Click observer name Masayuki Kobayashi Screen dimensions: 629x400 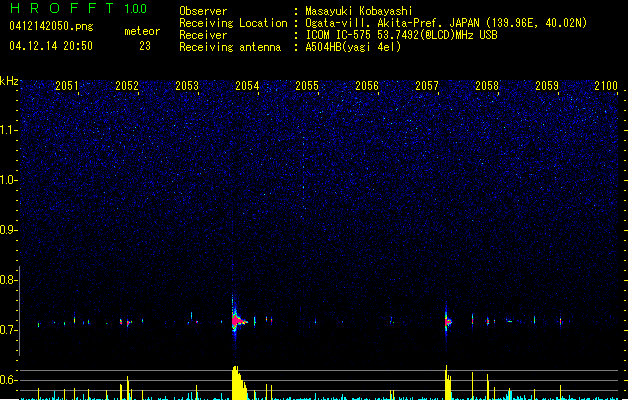click(359, 11)
